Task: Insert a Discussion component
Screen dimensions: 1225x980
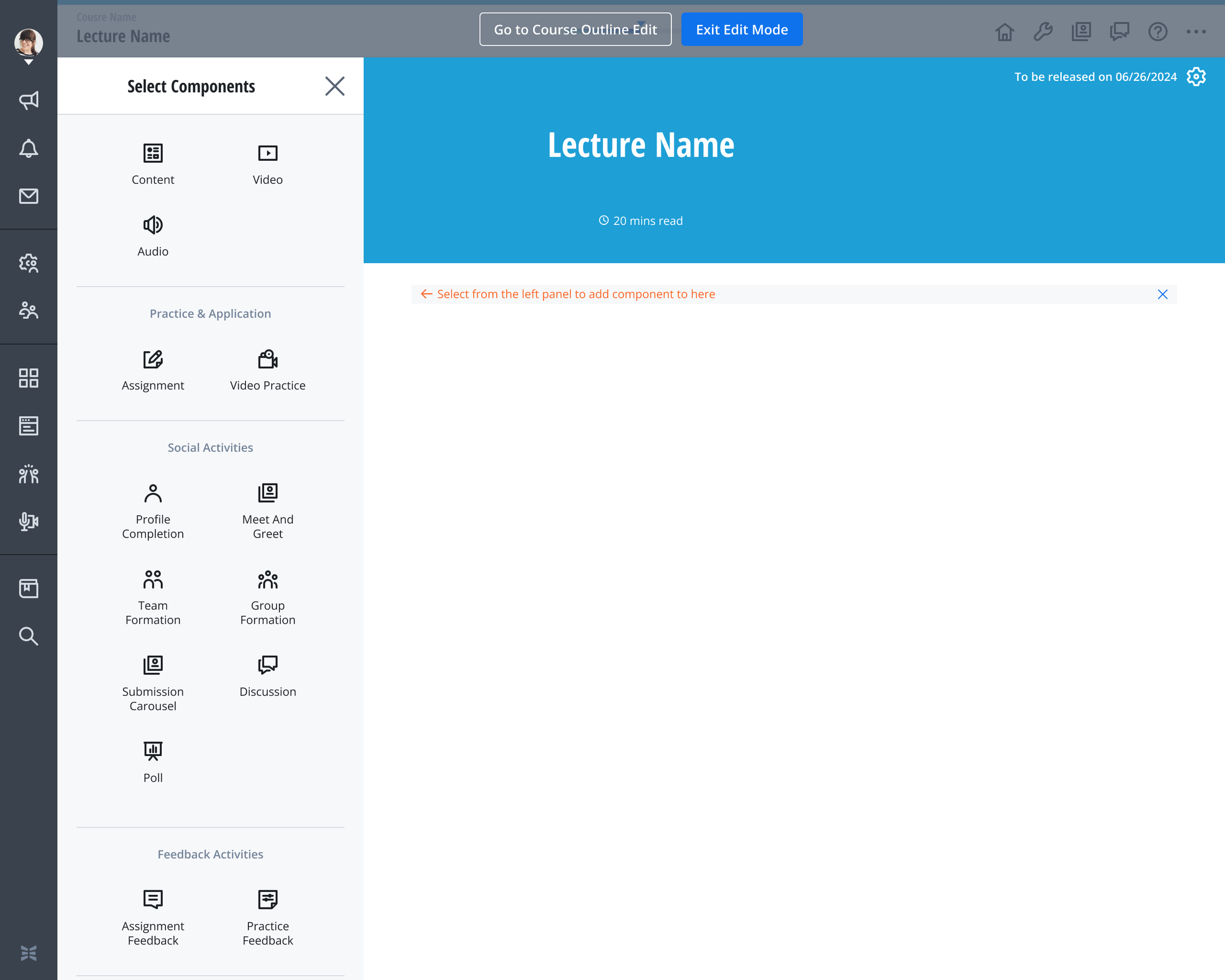Action: [x=268, y=676]
